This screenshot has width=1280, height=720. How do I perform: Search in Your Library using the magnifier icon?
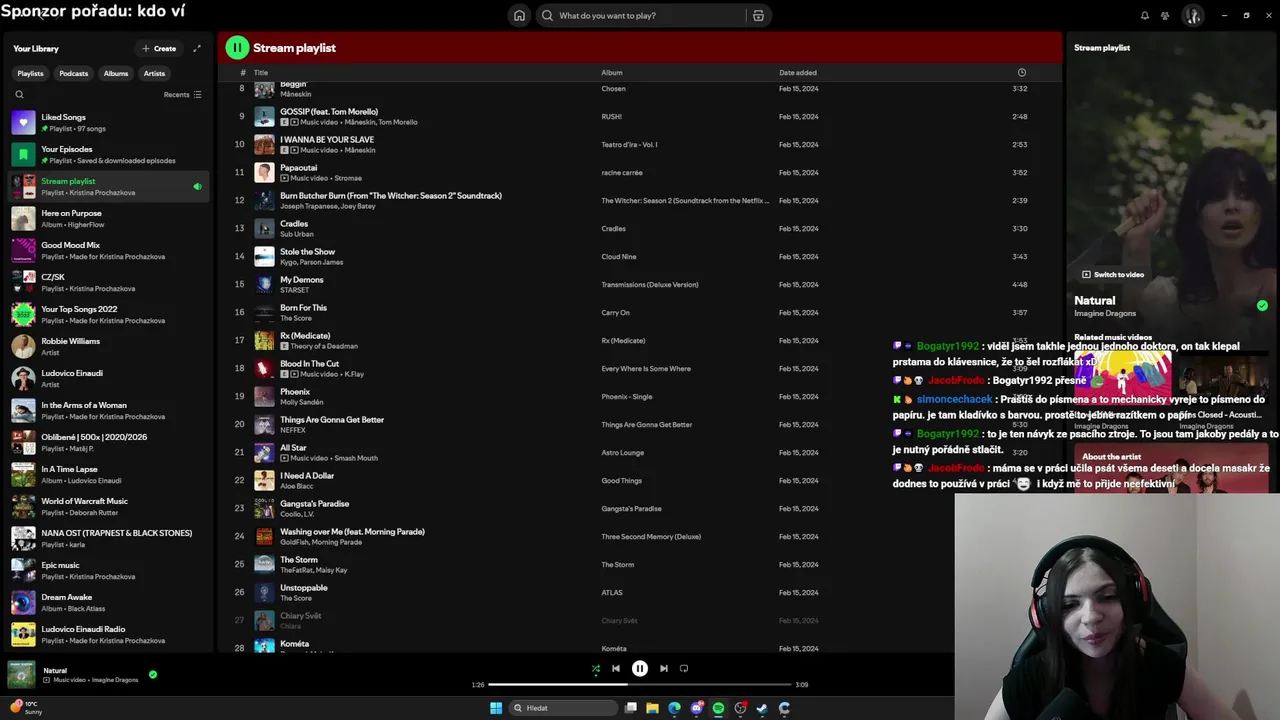click(x=19, y=94)
